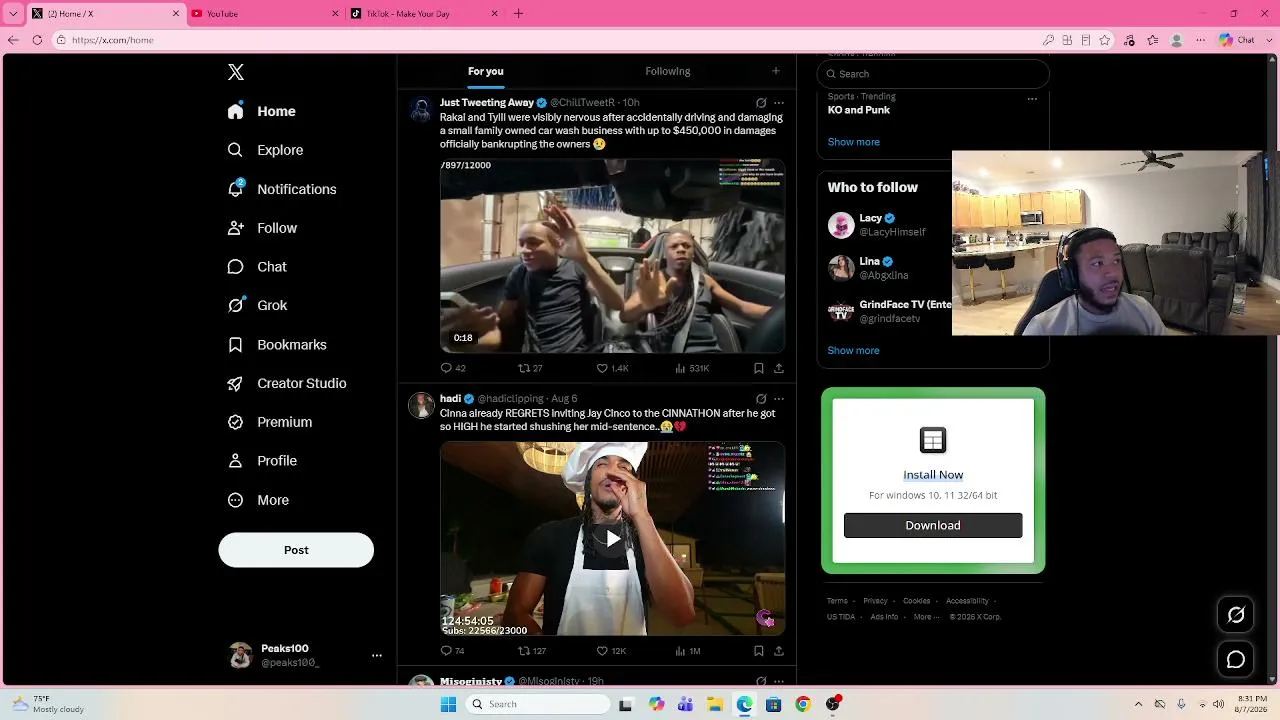
Task: Open the tab search dropdown
Action: pos(13,14)
